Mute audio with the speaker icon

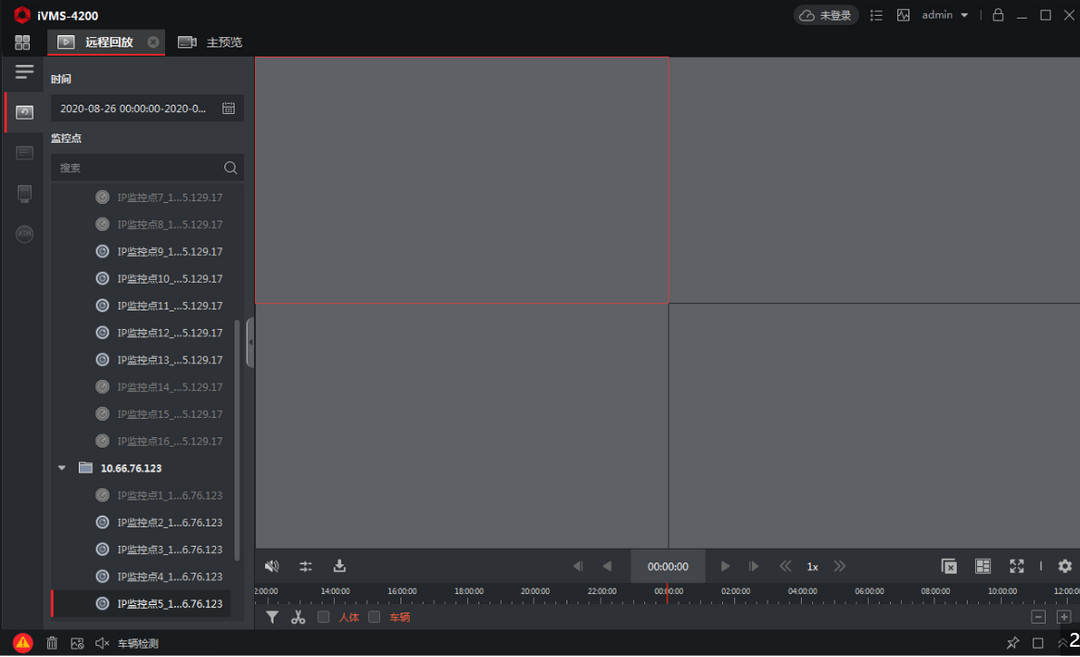271,566
